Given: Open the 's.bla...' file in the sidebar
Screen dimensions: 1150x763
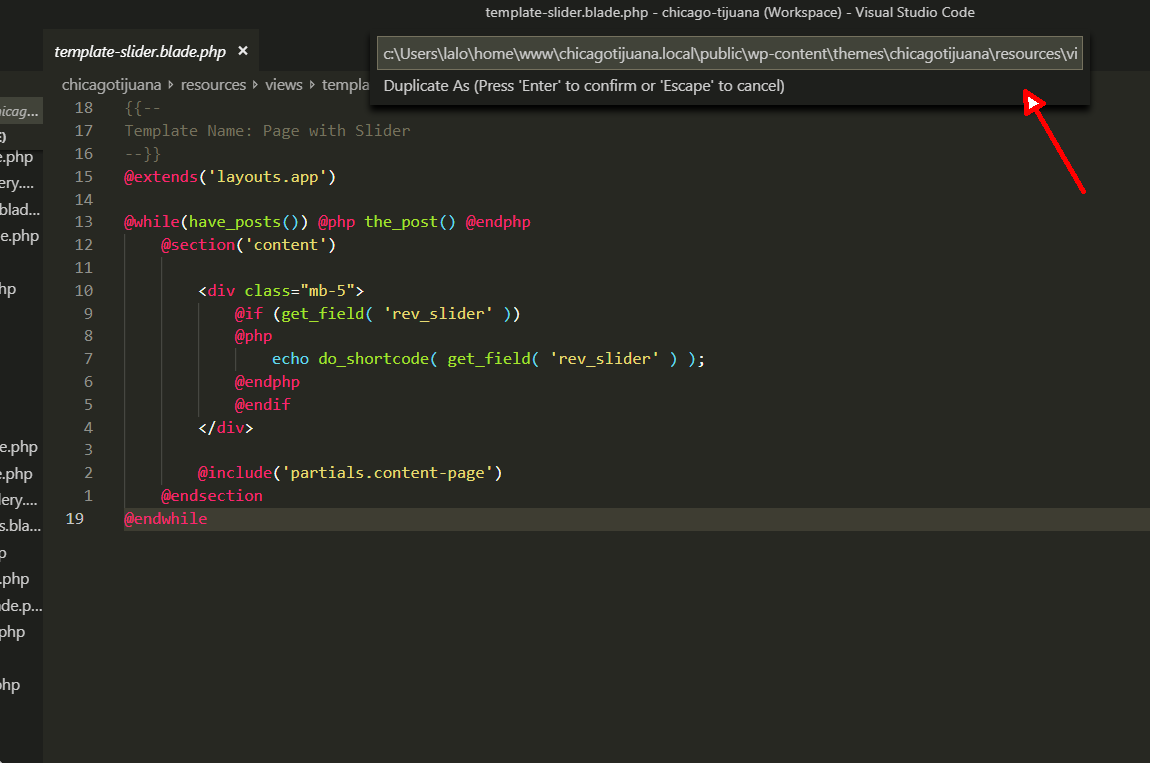Looking at the screenshot, I should click(x=20, y=526).
